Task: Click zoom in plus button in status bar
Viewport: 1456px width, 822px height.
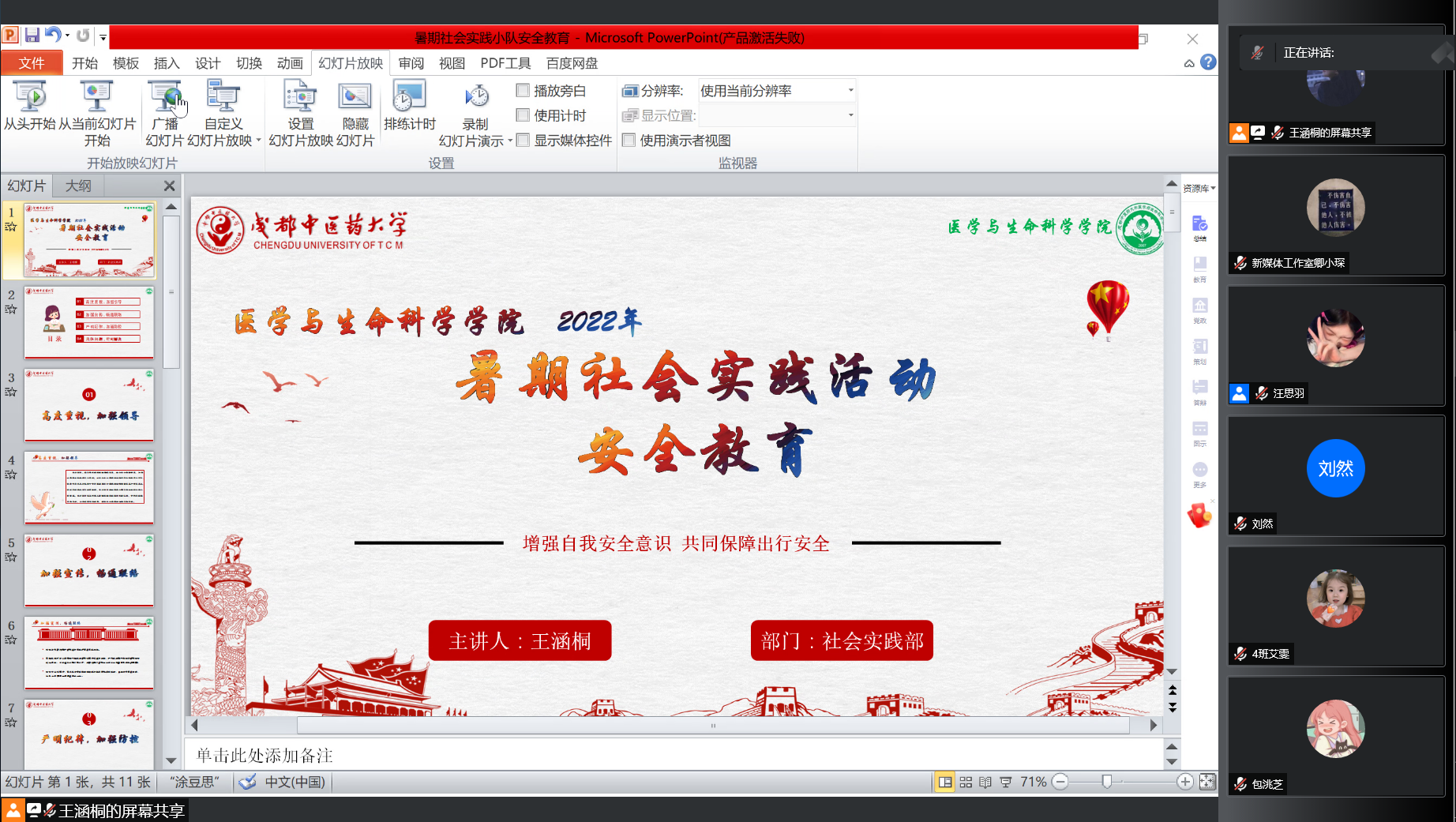Action: coord(1184,782)
